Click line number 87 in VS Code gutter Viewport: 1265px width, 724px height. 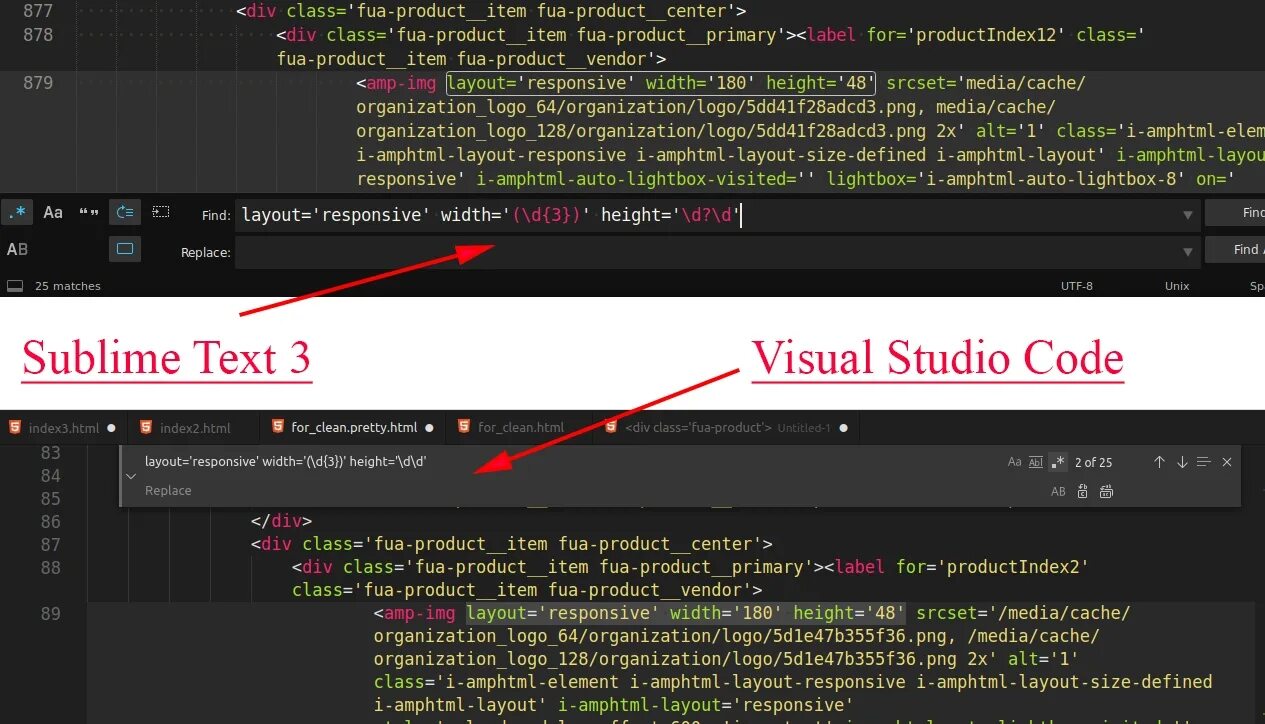click(x=50, y=544)
